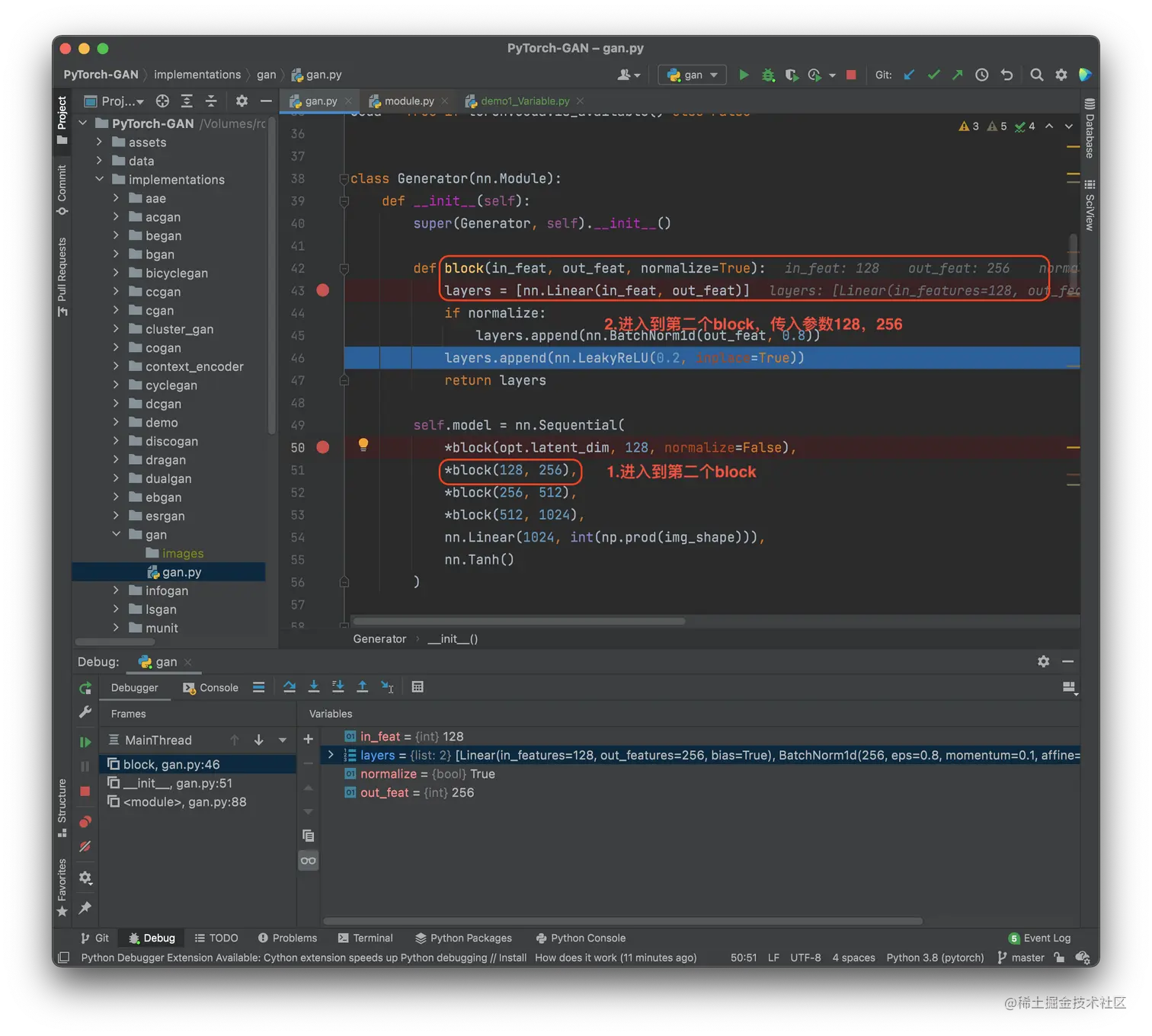Click the Variables panel horizontal scrollbar
The height and width of the screenshot is (1036, 1152).
point(623,921)
